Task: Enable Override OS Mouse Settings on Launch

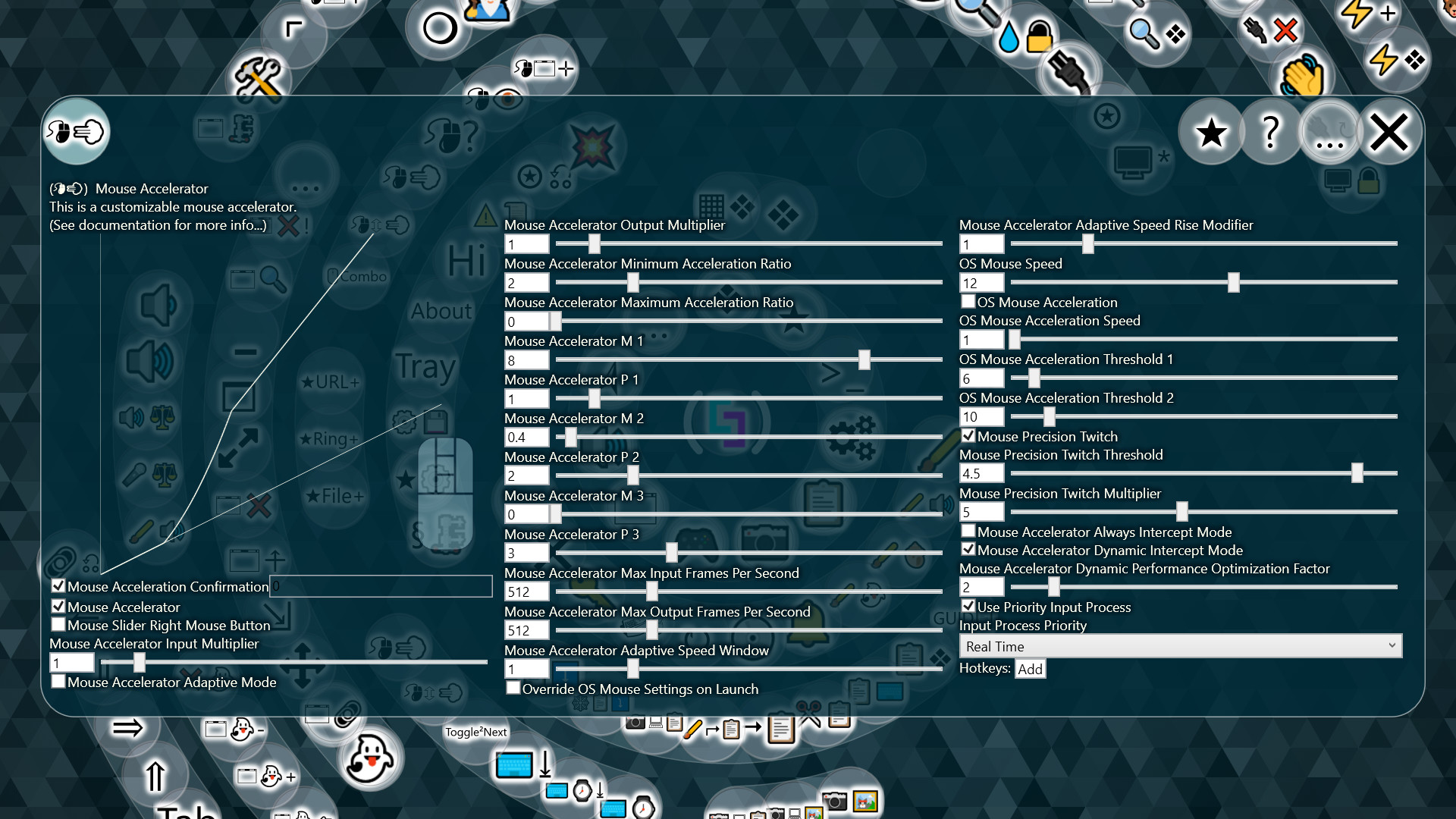Action: tap(513, 688)
